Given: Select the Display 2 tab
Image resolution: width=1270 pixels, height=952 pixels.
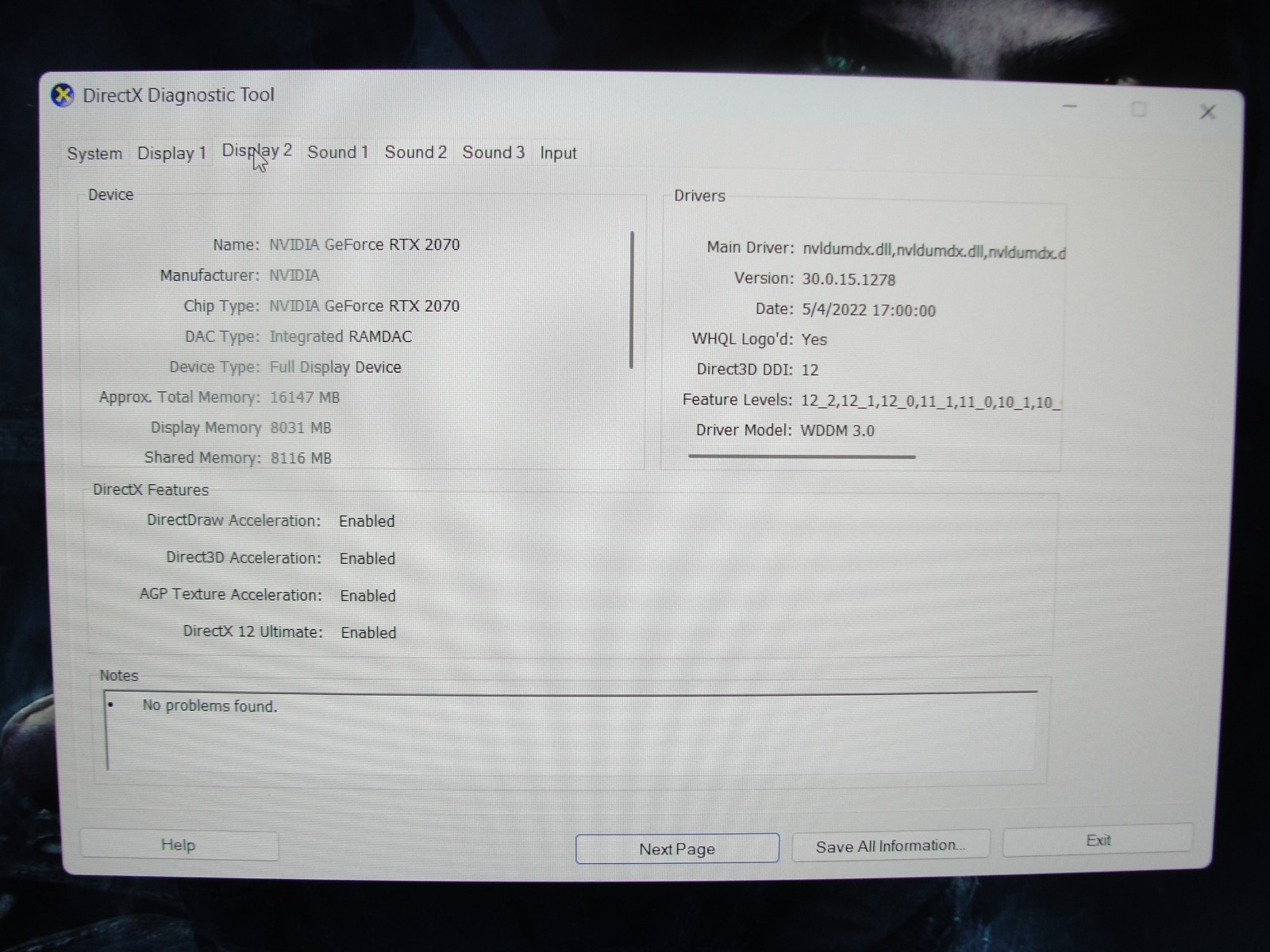Looking at the screenshot, I should 256,151.
